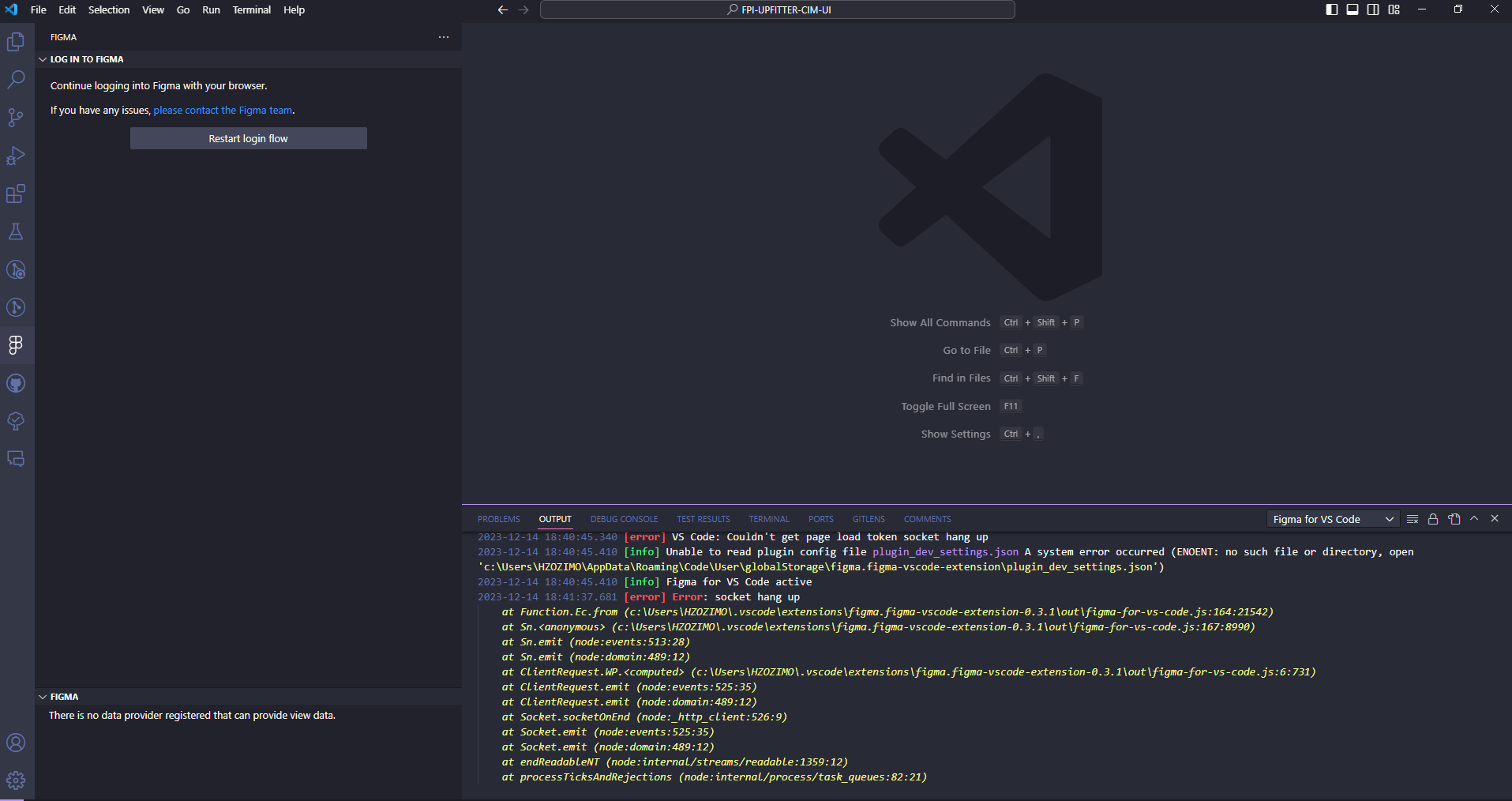Customize layout from title bar
Viewport: 1512px width, 801px height.
pos(1394,9)
